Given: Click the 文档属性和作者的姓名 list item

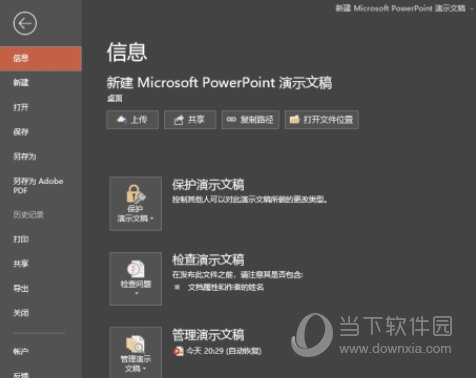Looking at the screenshot, I should (226, 287).
